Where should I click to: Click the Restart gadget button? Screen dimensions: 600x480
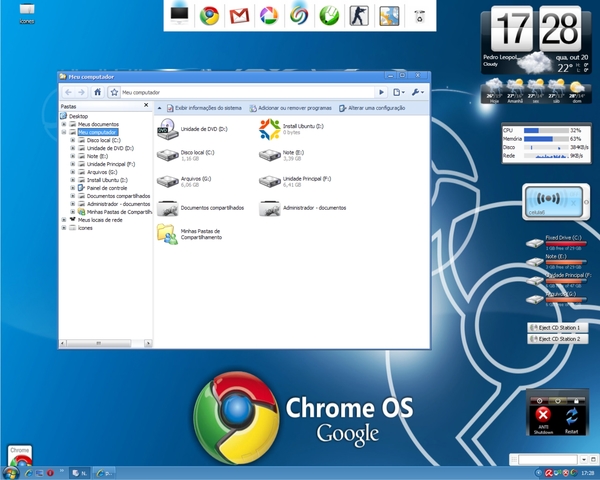(572, 420)
